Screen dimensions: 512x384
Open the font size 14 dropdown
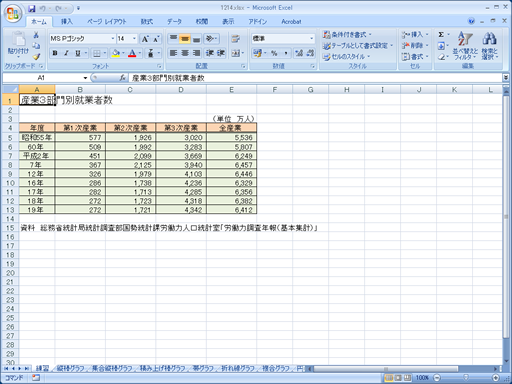tap(134, 39)
